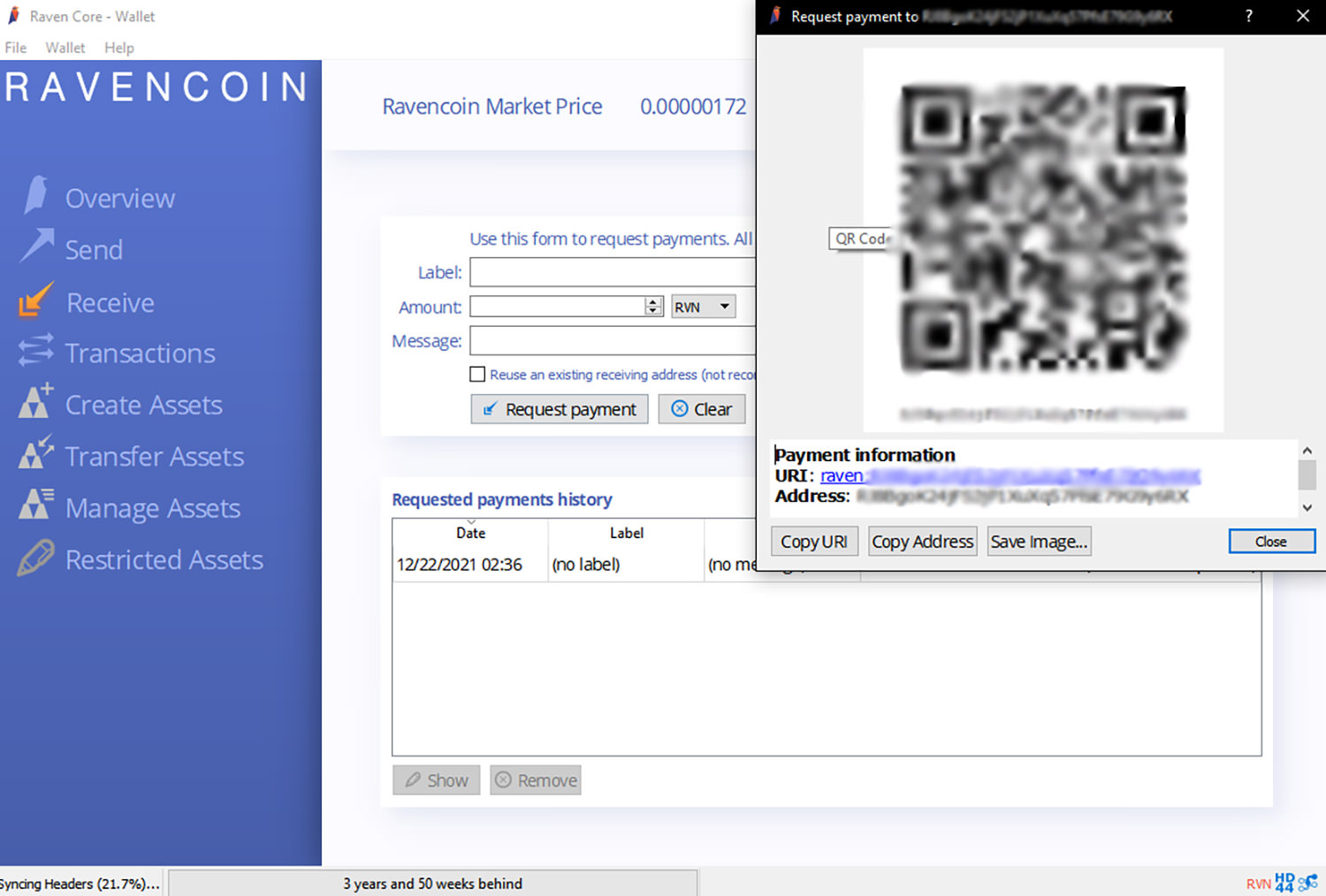1326x896 pixels.
Task: Click the dialog's Close button
Action: (1271, 542)
